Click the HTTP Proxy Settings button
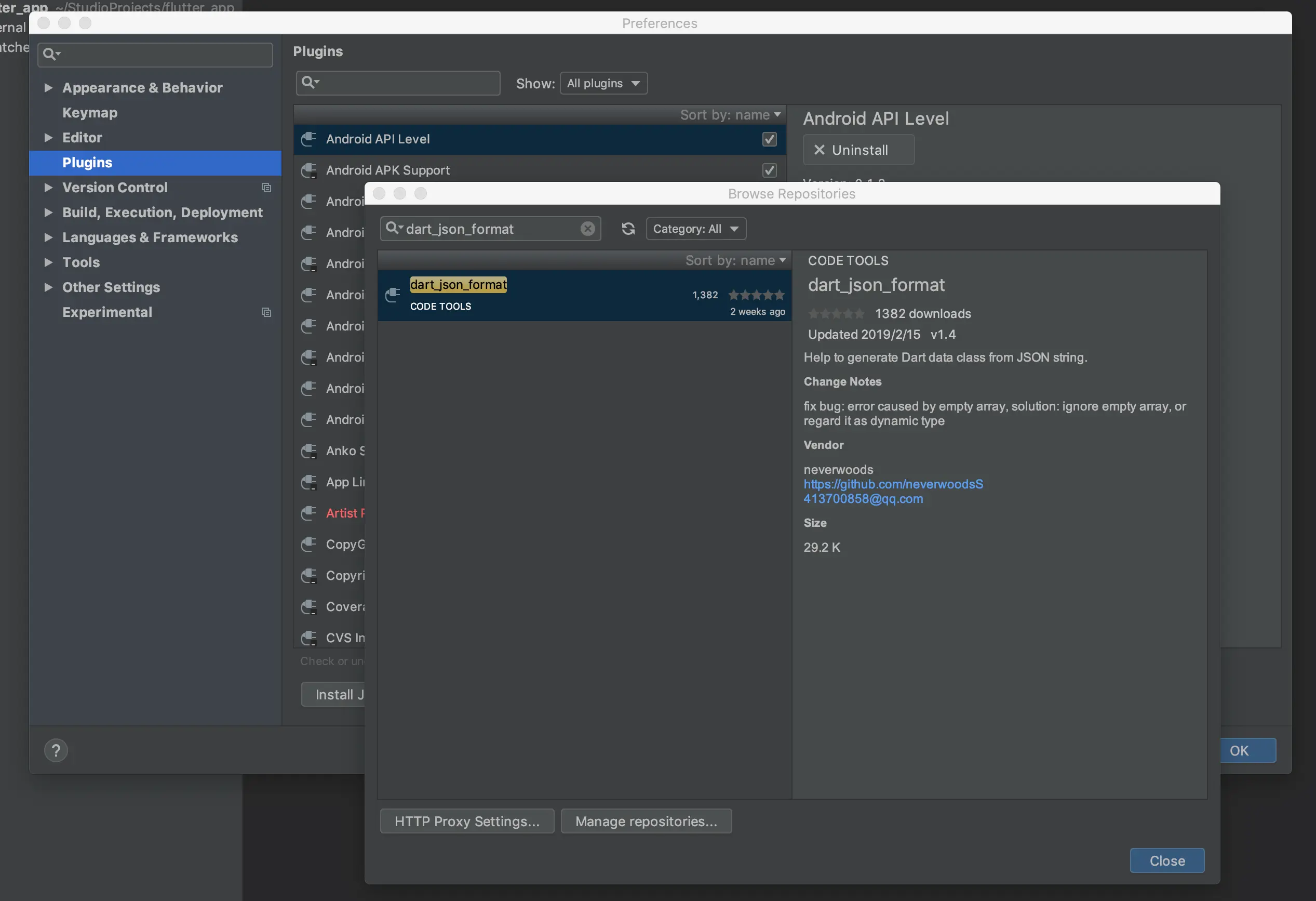1316x901 pixels. pyautogui.click(x=466, y=821)
